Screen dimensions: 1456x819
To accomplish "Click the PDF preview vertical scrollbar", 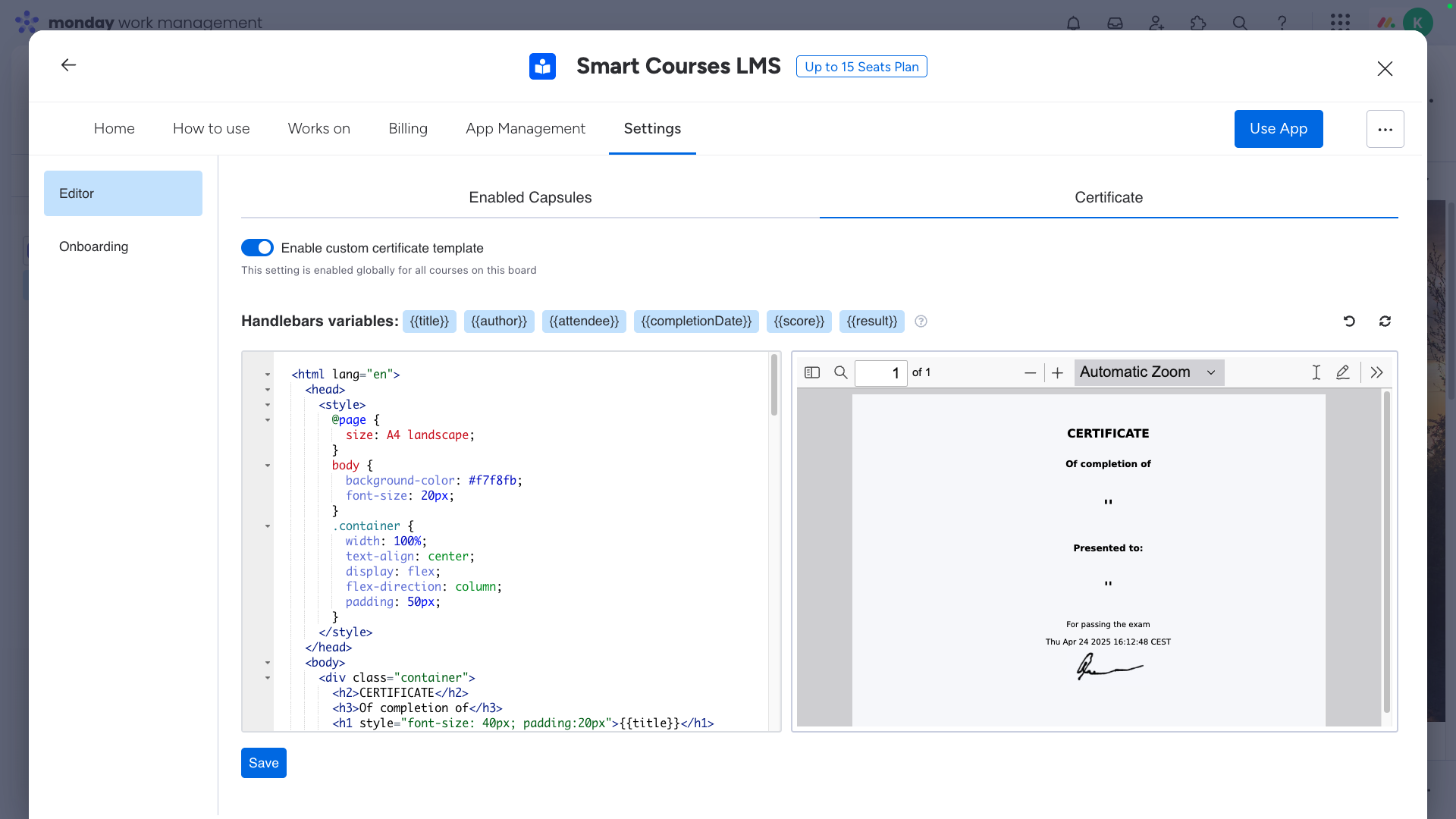I will [1387, 552].
